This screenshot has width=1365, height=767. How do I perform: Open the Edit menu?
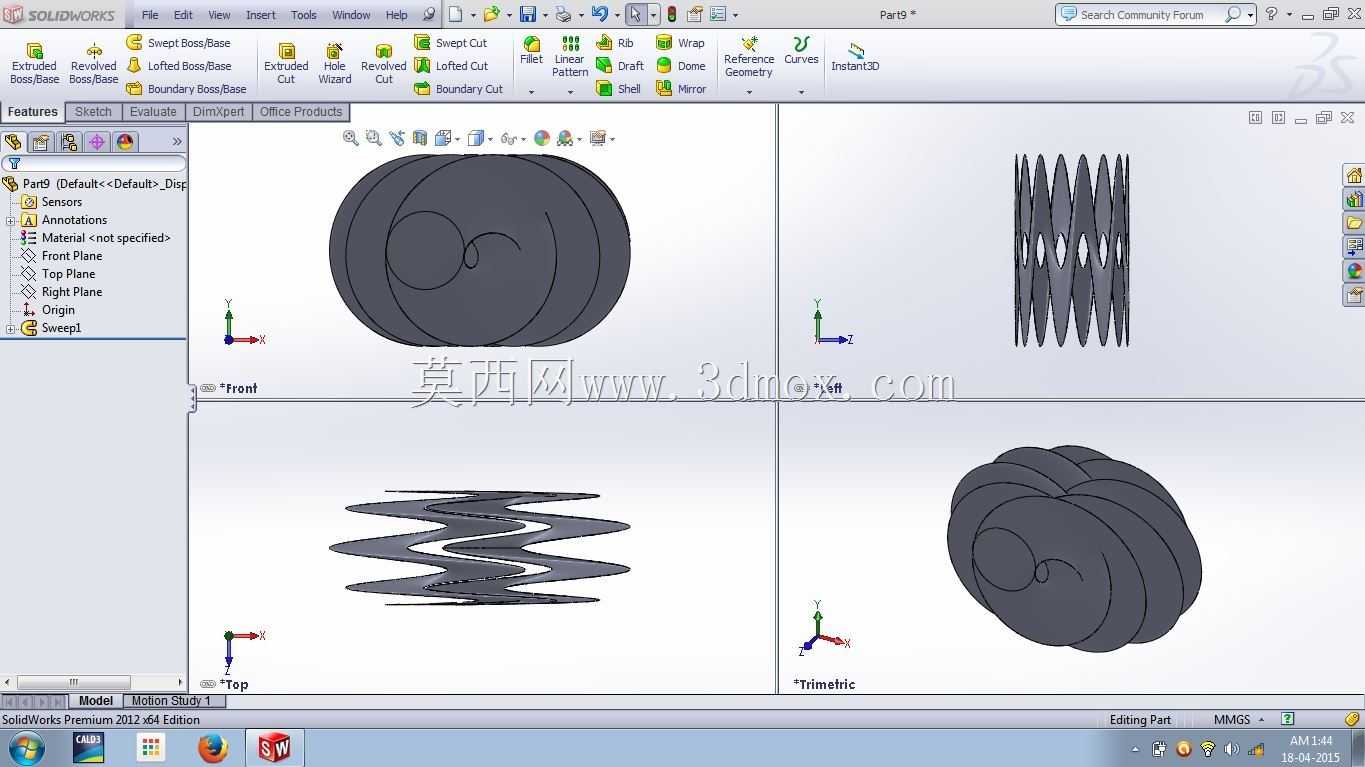pyautogui.click(x=183, y=15)
